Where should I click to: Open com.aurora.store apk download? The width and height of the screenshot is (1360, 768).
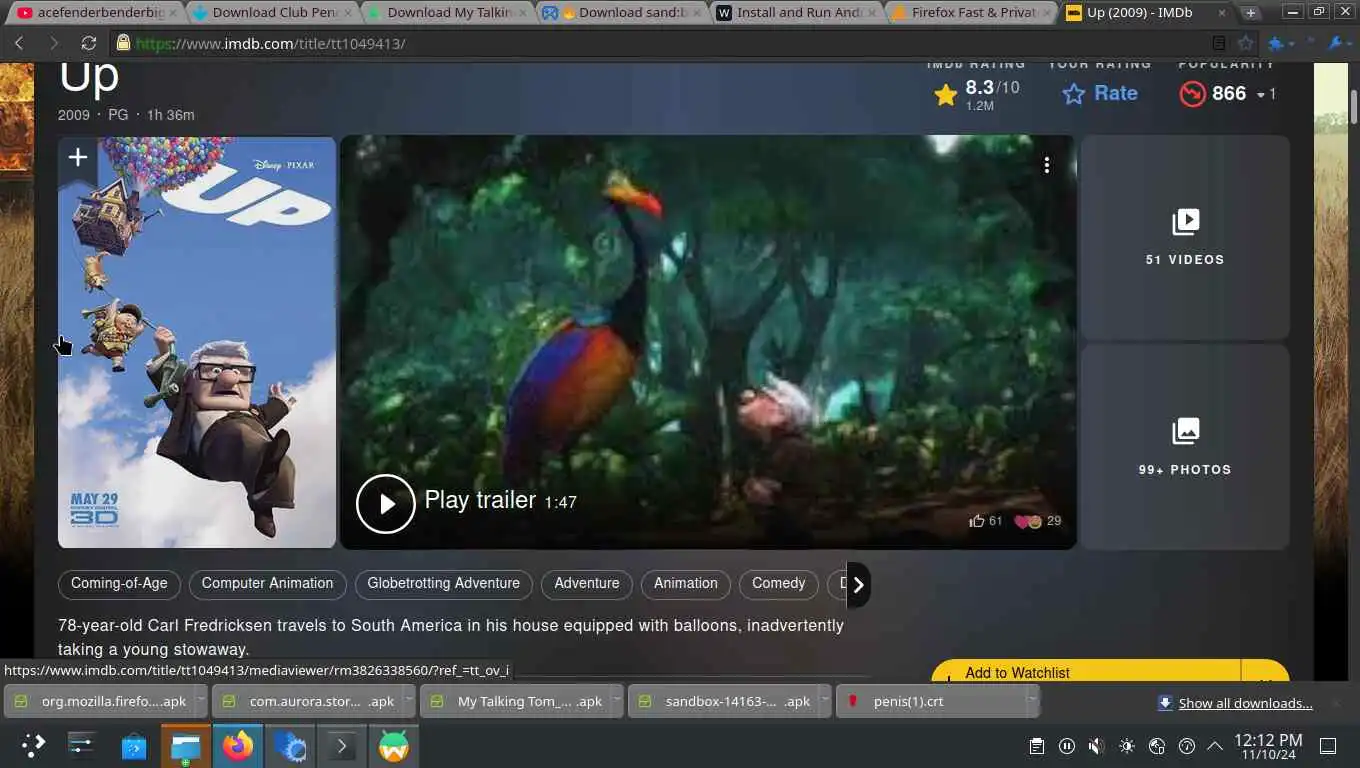pyautogui.click(x=308, y=702)
